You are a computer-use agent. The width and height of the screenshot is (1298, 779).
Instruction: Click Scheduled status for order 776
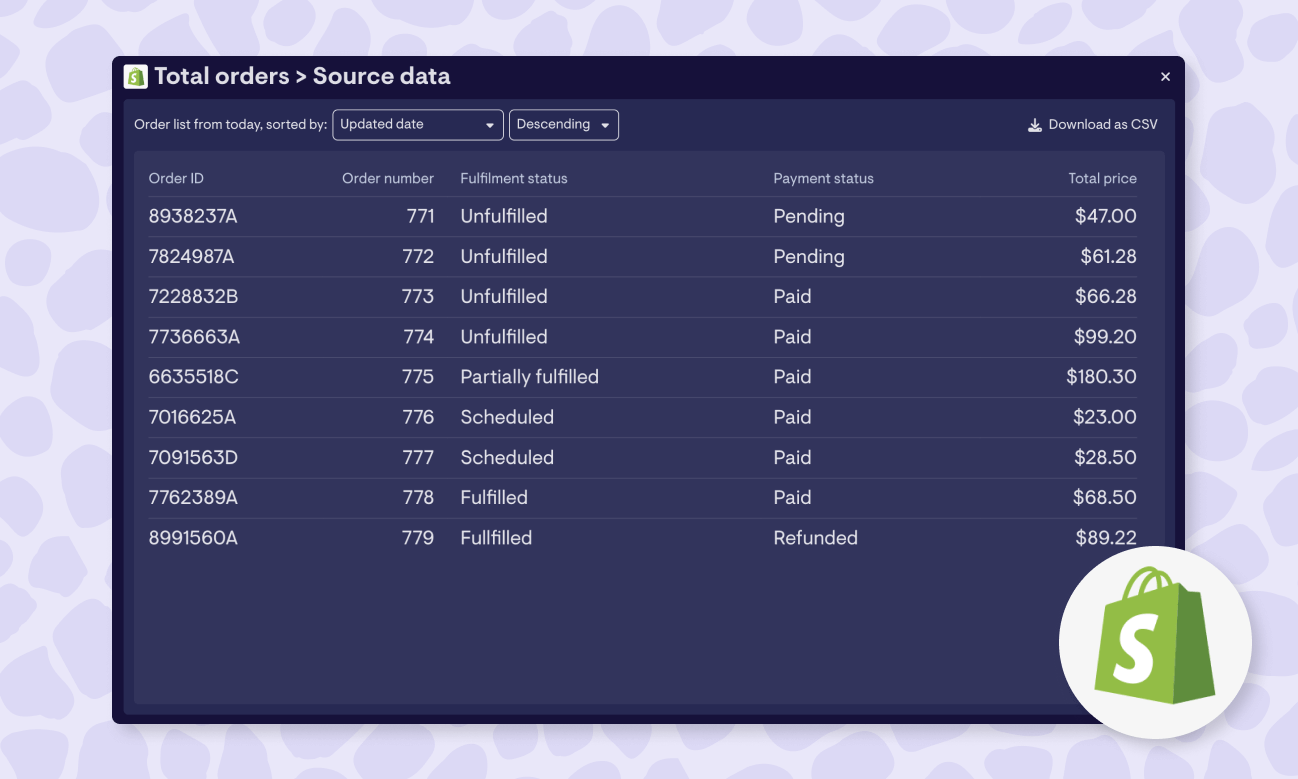tap(507, 417)
